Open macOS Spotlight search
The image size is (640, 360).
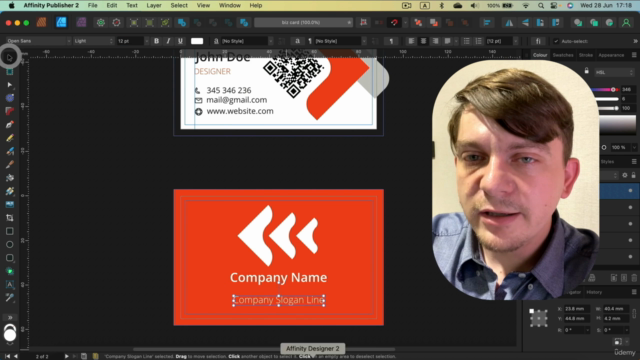541,6
